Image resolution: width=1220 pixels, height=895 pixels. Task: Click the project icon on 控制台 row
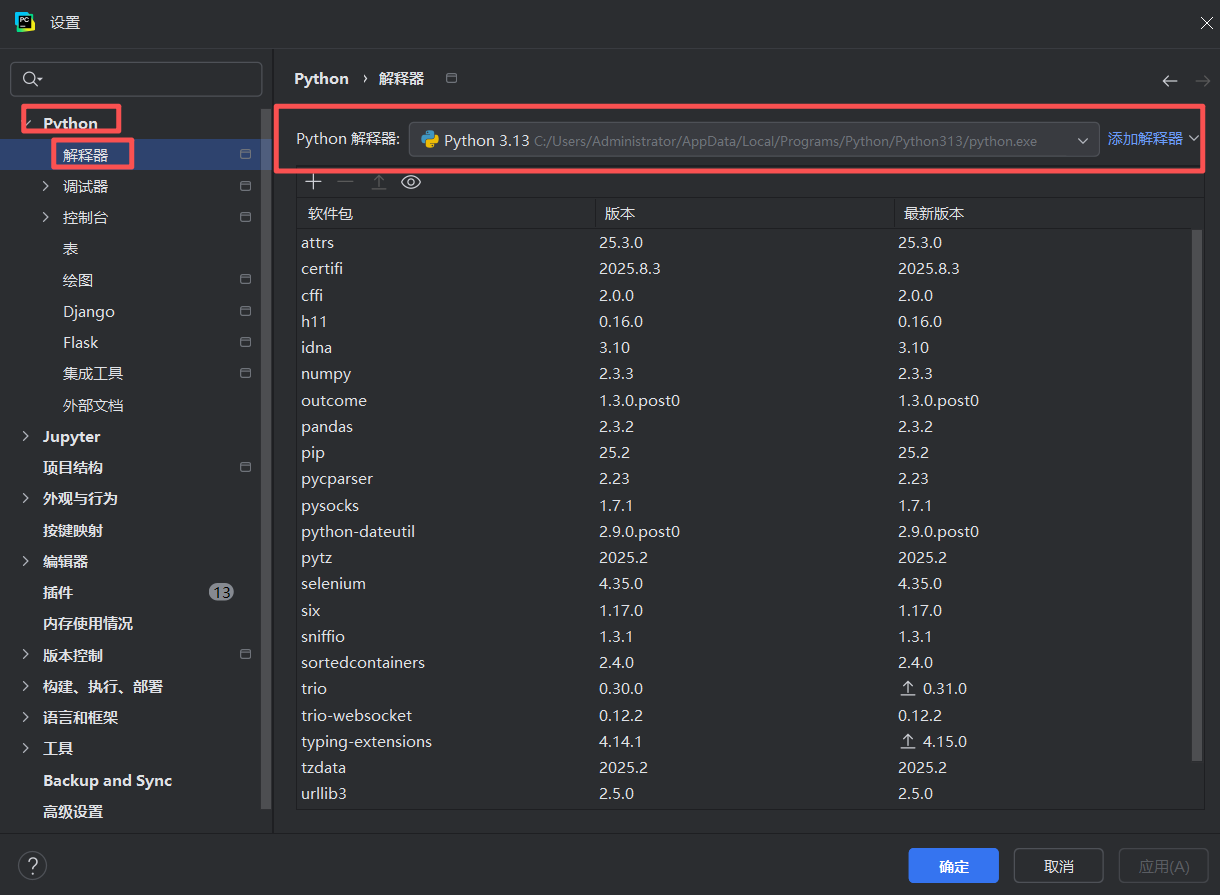[246, 217]
